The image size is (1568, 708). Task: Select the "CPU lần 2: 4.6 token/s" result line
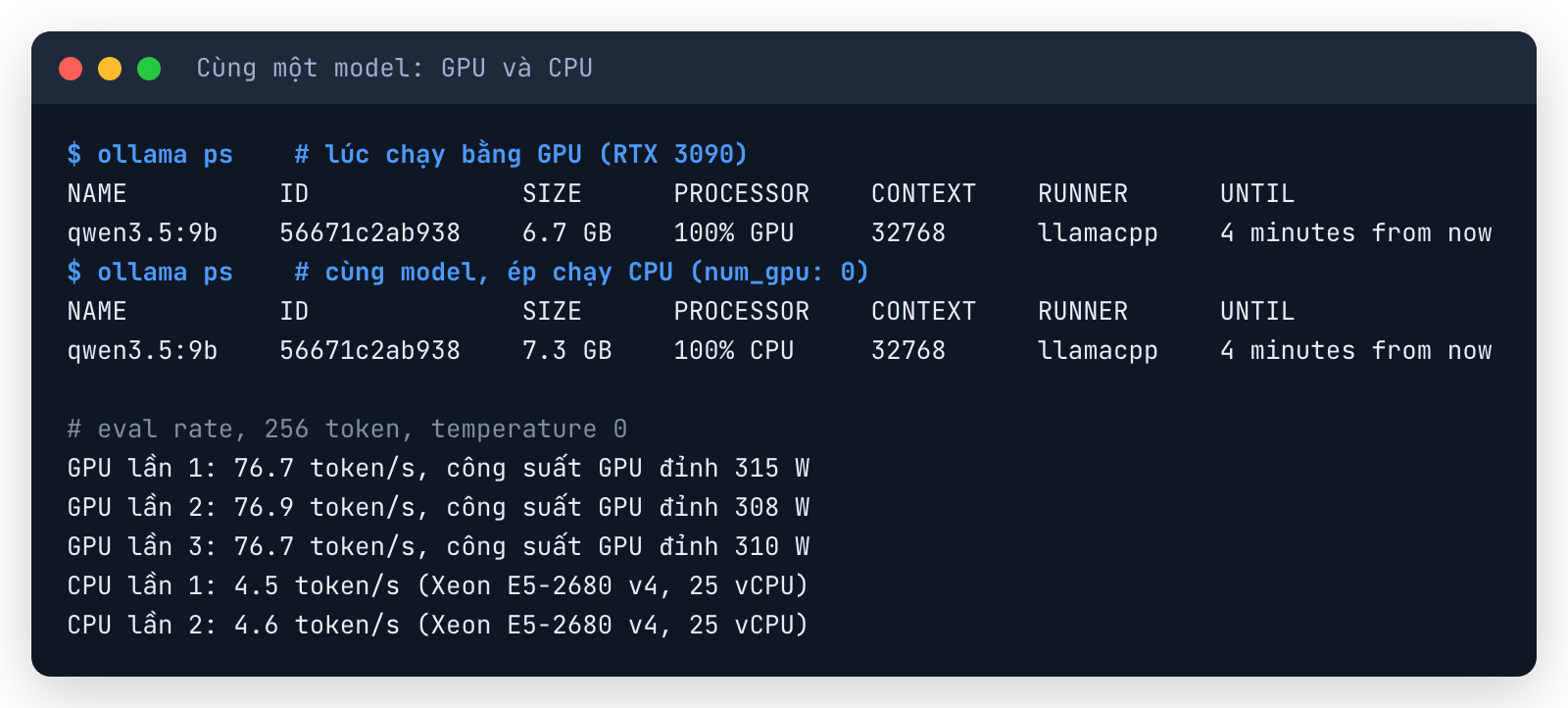click(438, 625)
